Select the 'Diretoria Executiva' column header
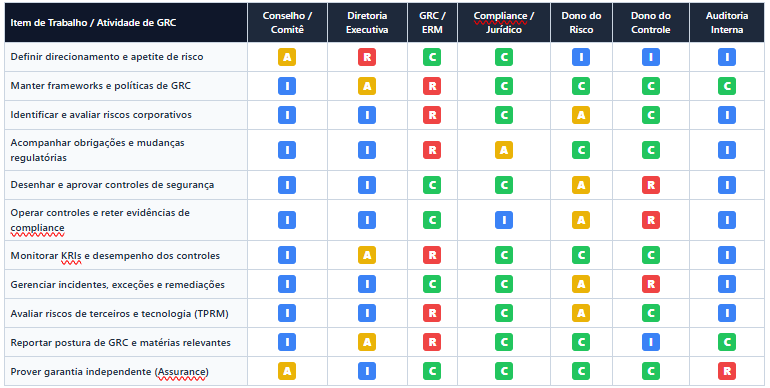The image size is (770, 388). 367,23
